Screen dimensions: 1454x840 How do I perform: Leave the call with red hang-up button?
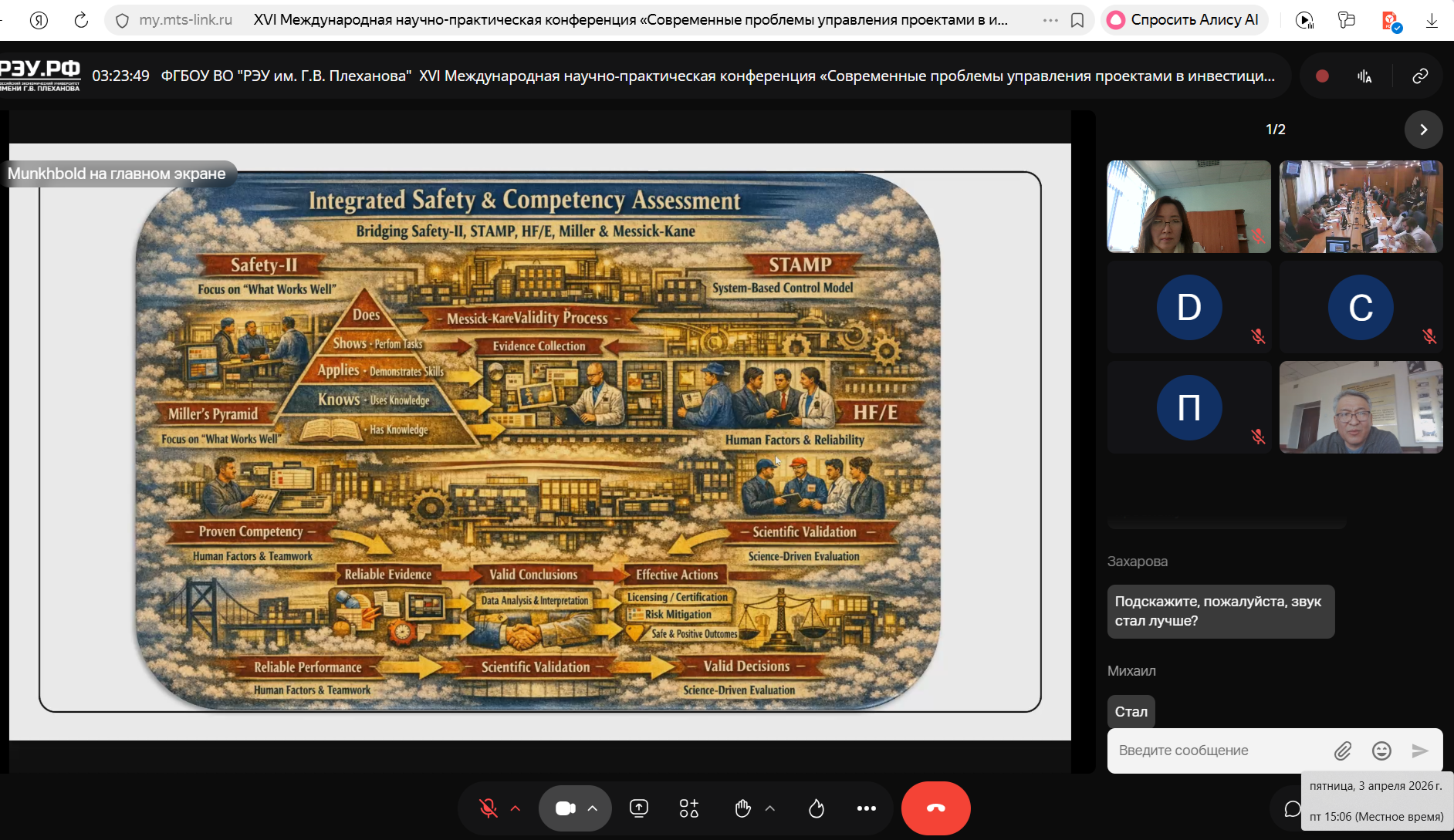(x=935, y=808)
